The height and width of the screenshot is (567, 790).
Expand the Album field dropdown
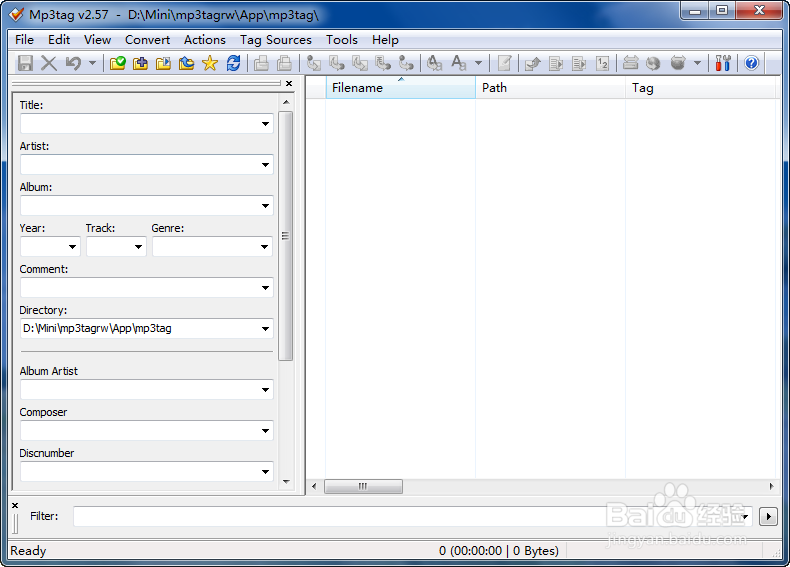coord(265,206)
